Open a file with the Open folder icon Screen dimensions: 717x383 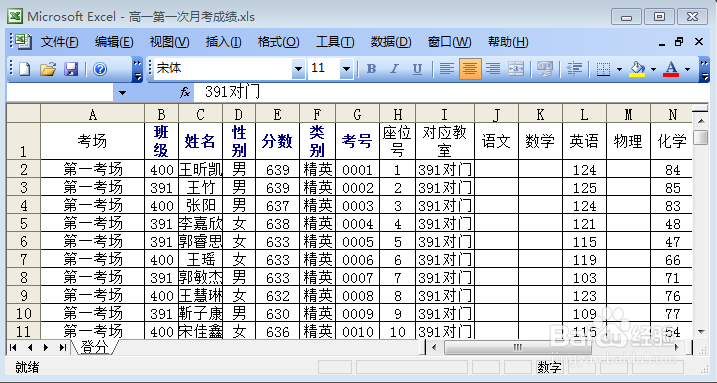(x=48, y=69)
